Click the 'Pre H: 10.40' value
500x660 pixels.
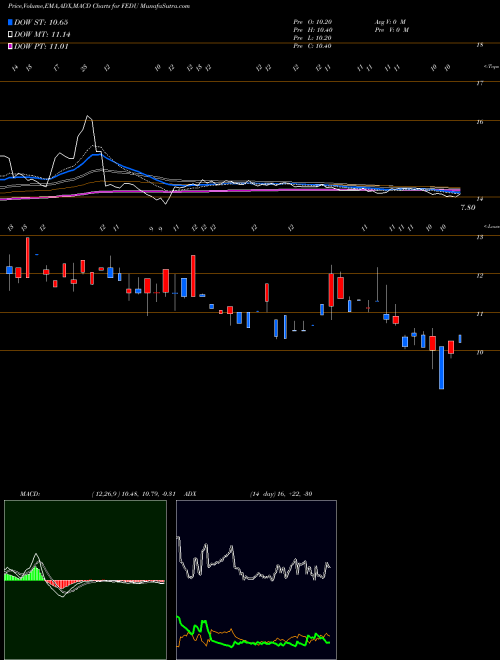(x=312, y=30)
